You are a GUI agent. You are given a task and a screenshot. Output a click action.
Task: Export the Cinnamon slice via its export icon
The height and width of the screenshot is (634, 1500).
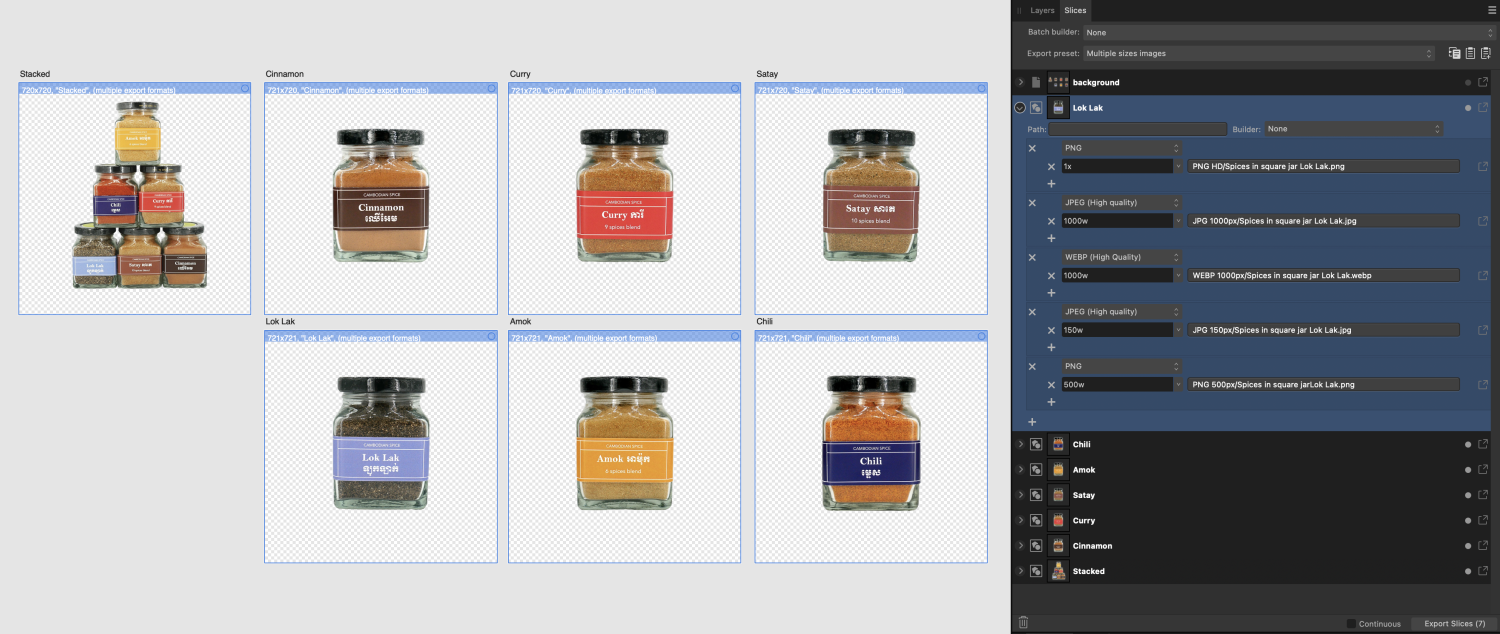click(1483, 546)
